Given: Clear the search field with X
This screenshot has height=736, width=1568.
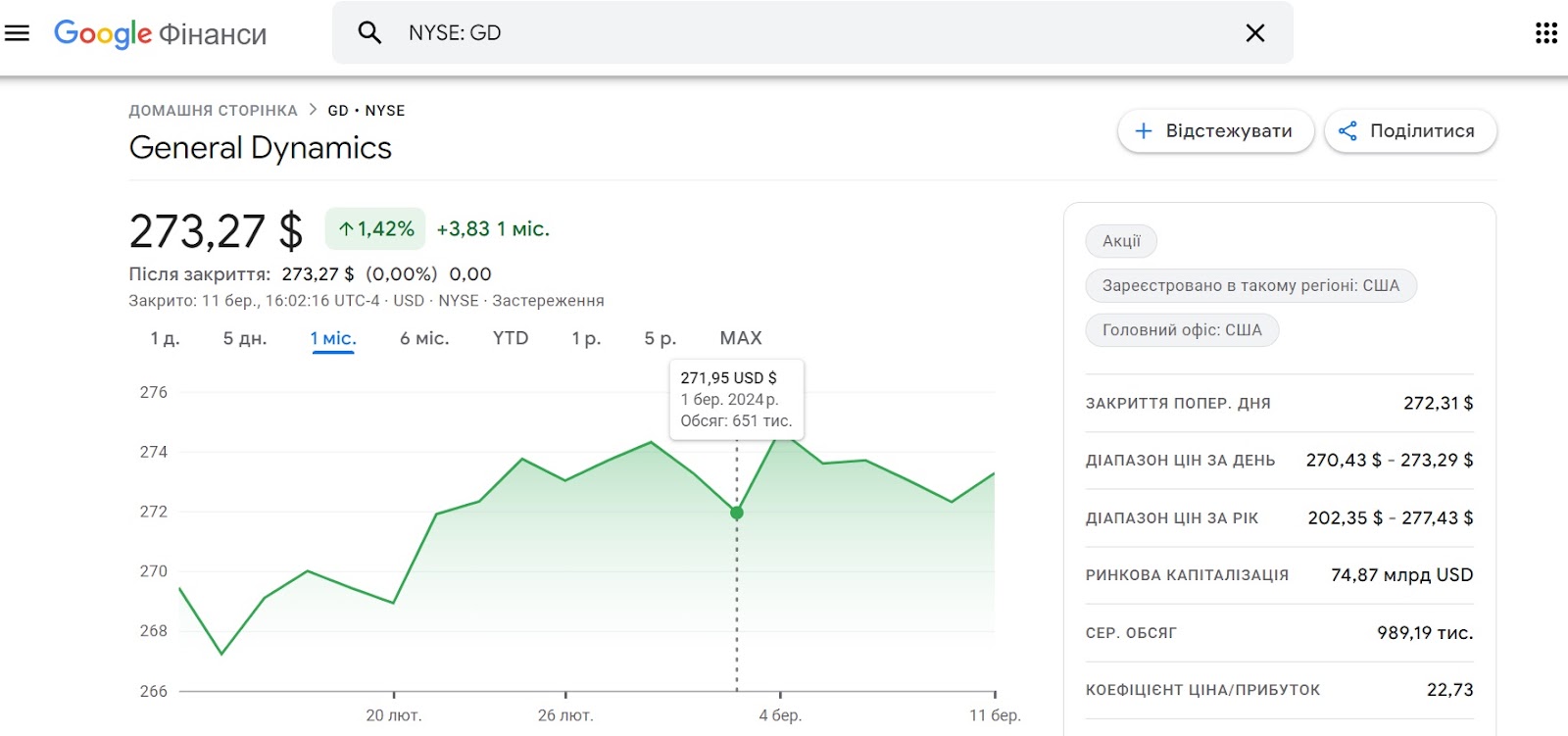Looking at the screenshot, I should click(x=1254, y=33).
